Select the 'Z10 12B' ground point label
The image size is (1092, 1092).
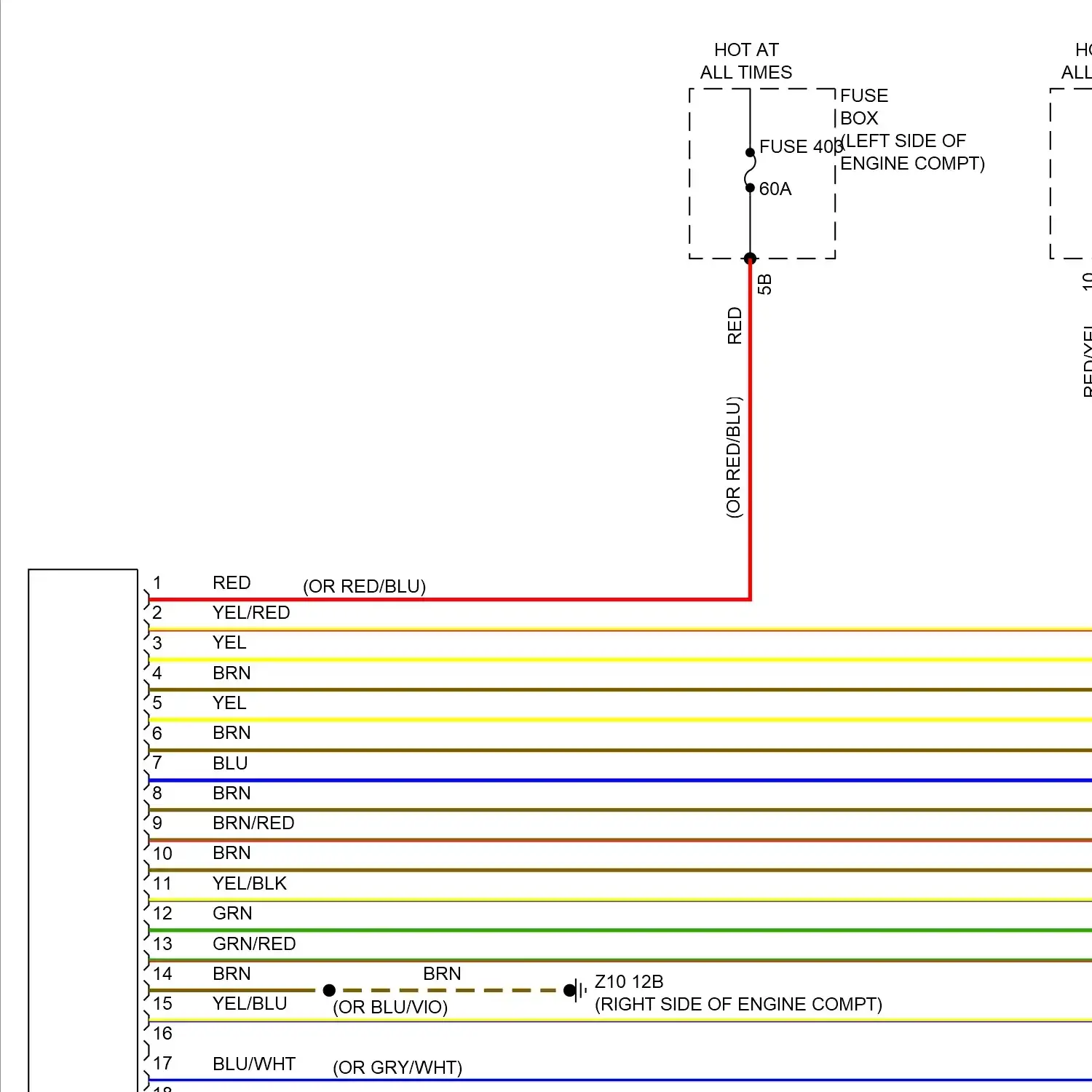pyautogui.click(x=629, y=981)
